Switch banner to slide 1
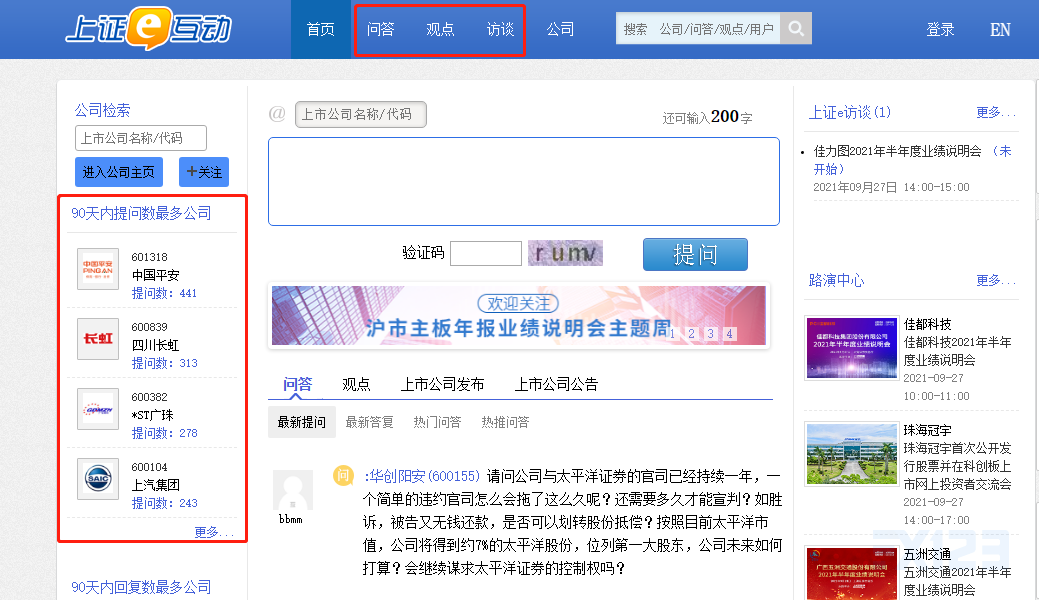This screenshot has width=1039, height=600. pos(672,333)
